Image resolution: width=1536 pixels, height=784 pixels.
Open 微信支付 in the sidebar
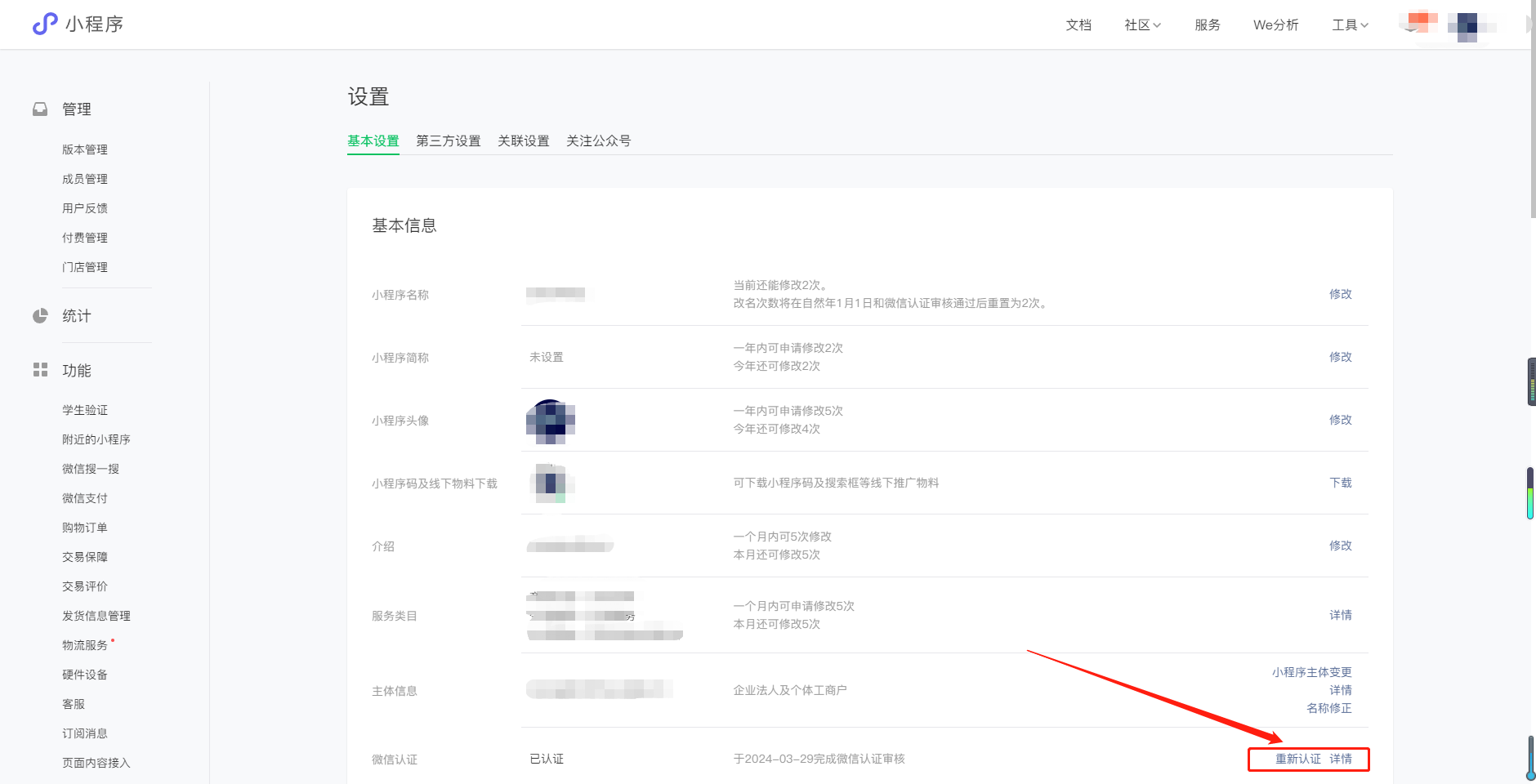click(85, 498)
